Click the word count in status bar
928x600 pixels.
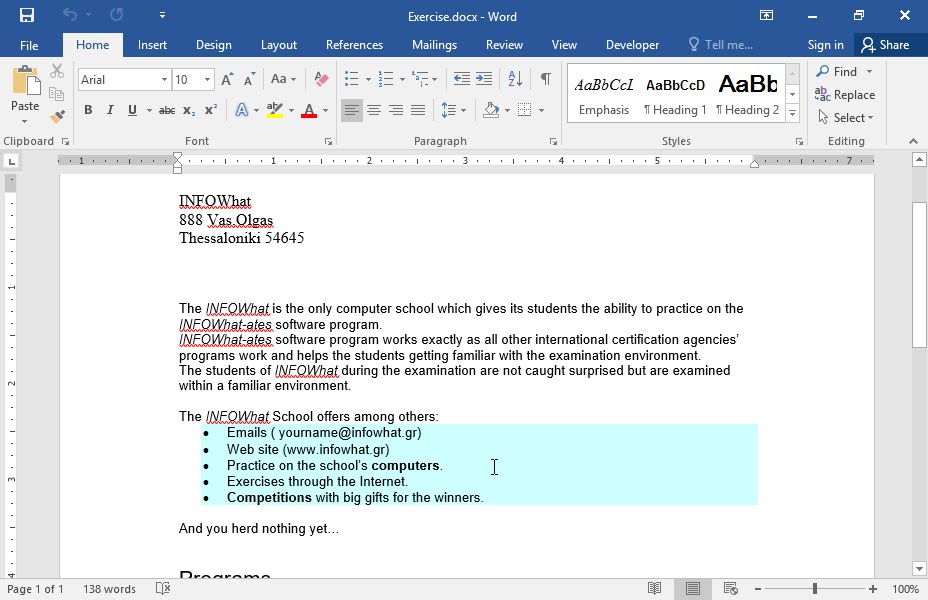pyautogui.click(x=109, y=589)
